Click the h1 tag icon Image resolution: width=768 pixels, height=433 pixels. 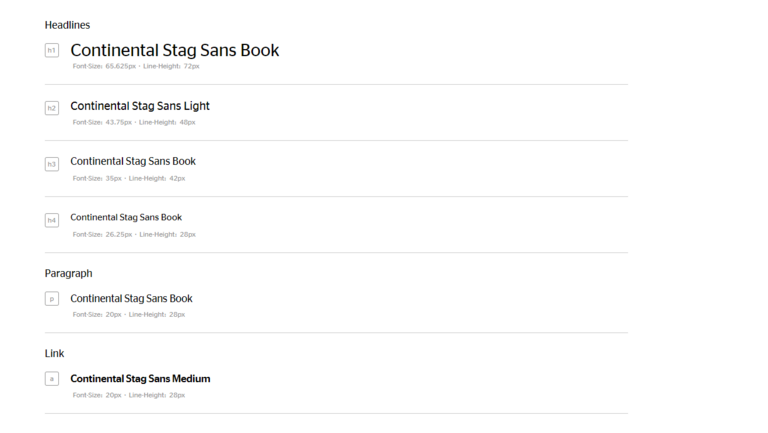52,50
